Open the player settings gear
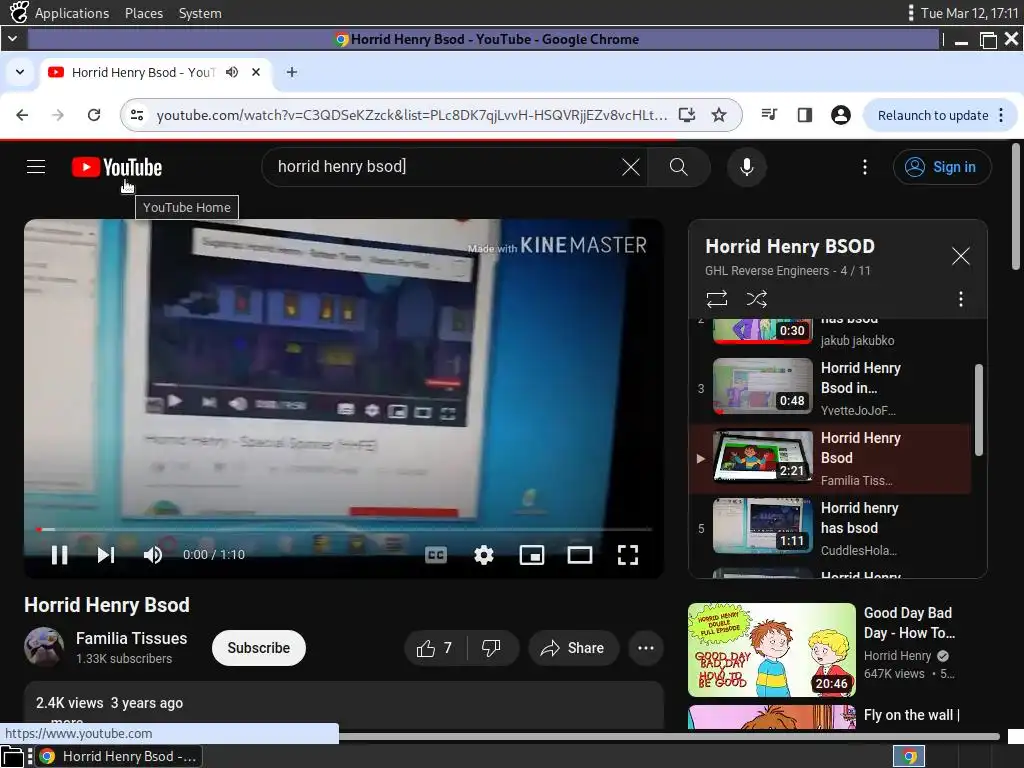 pos(483,554)
